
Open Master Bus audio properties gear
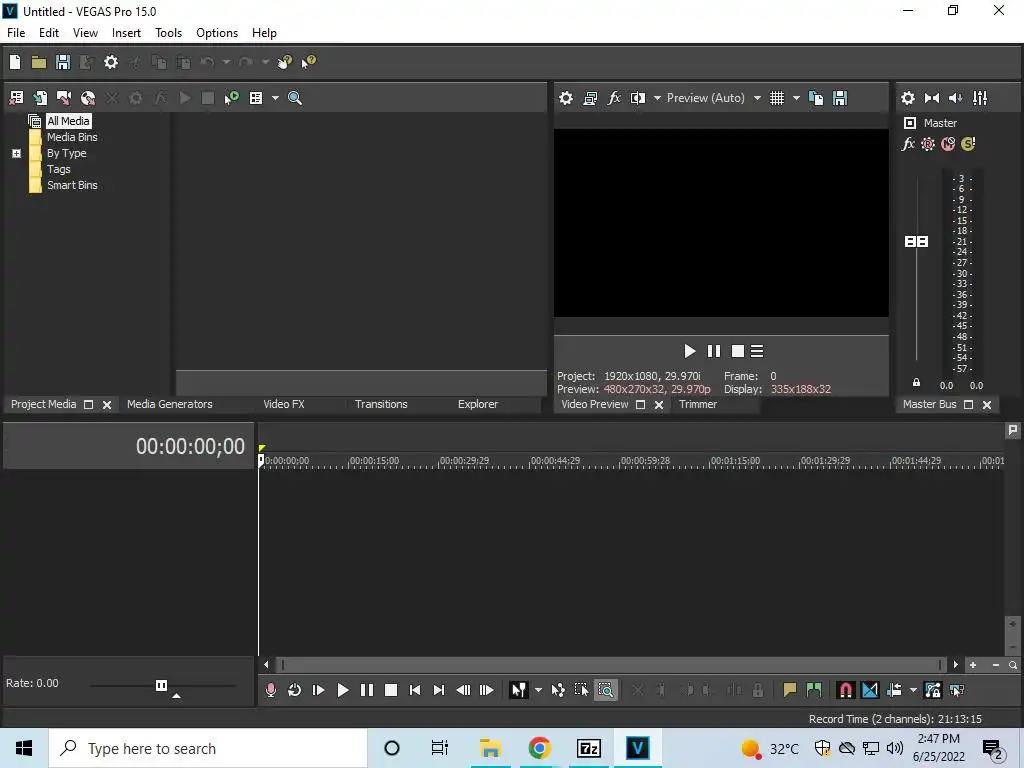tap(908, 98)
